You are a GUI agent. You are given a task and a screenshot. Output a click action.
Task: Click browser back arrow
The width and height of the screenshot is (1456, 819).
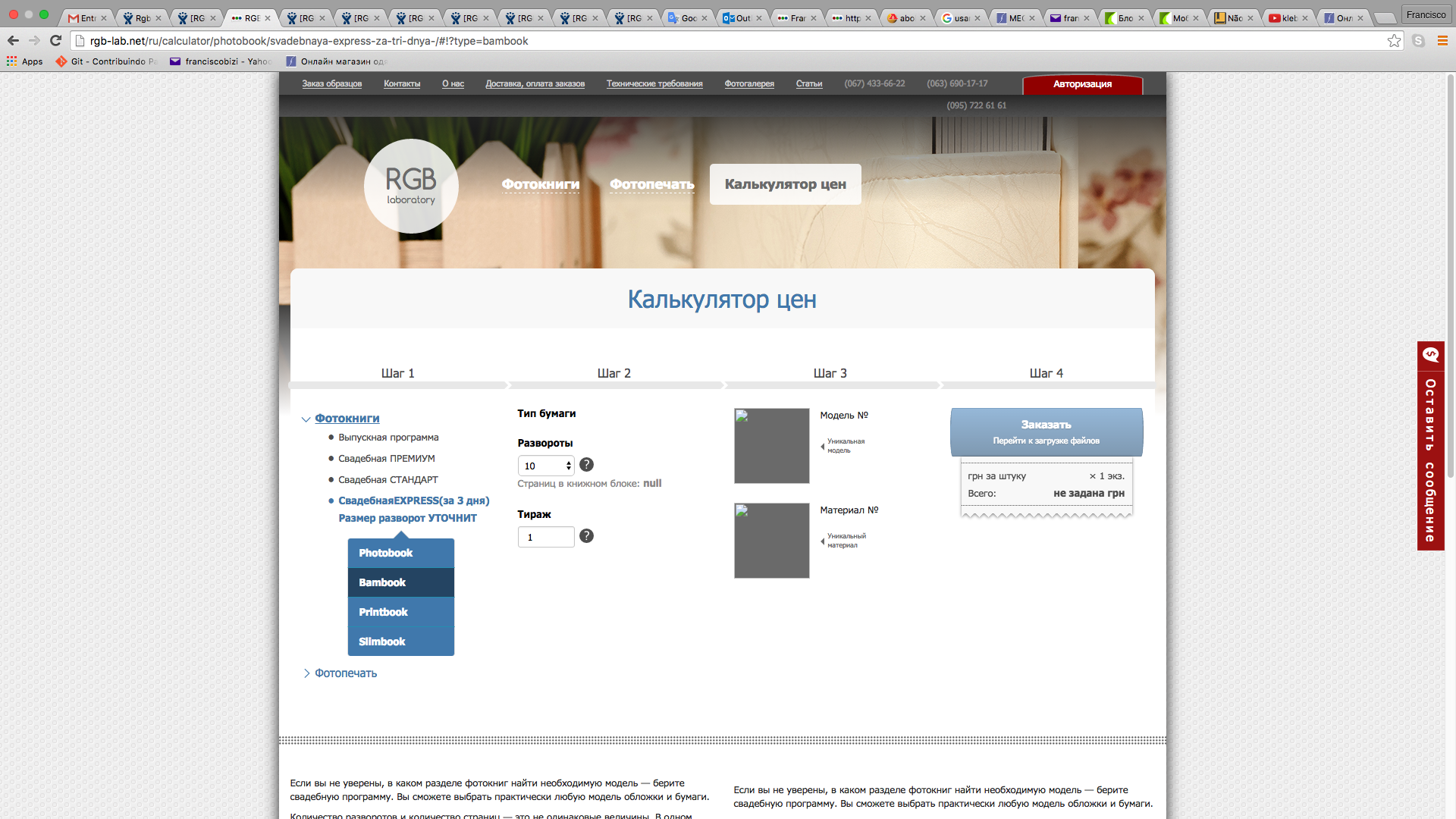pos(14,41)
